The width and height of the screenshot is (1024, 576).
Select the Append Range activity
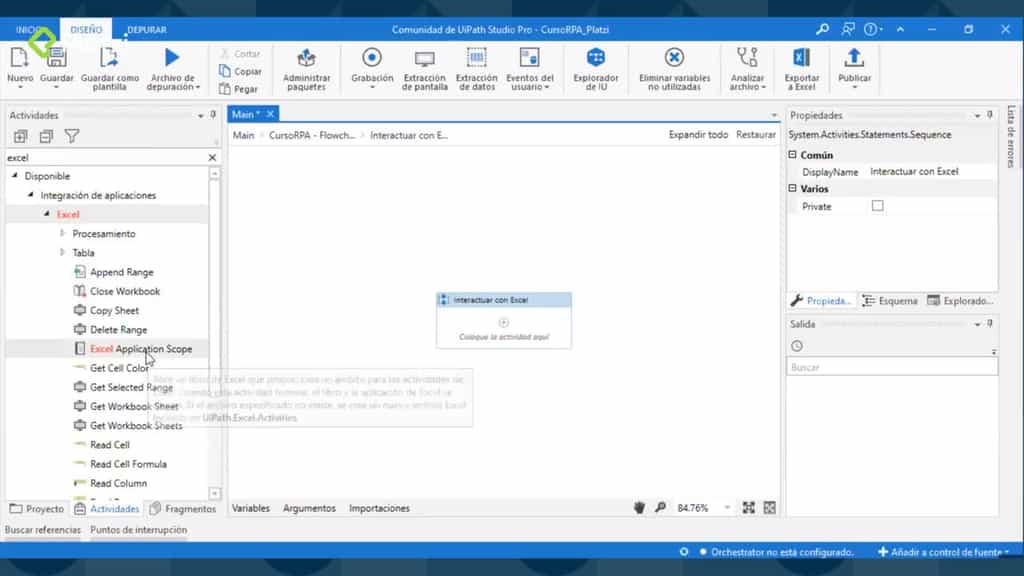[x=121, y=272]
